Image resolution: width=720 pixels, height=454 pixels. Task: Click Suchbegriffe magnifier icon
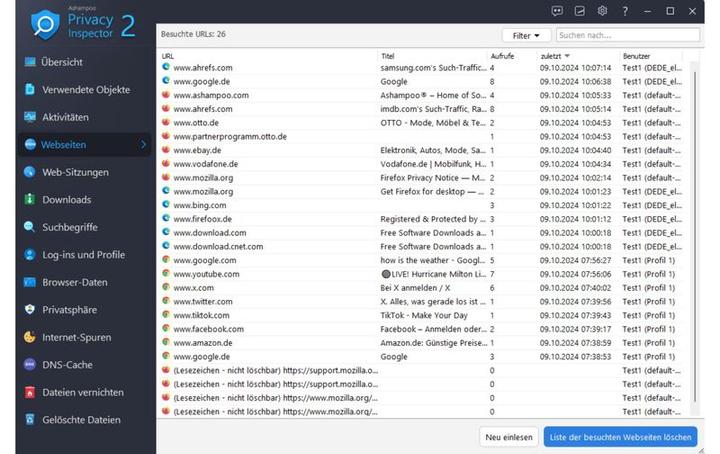point(30,227)
